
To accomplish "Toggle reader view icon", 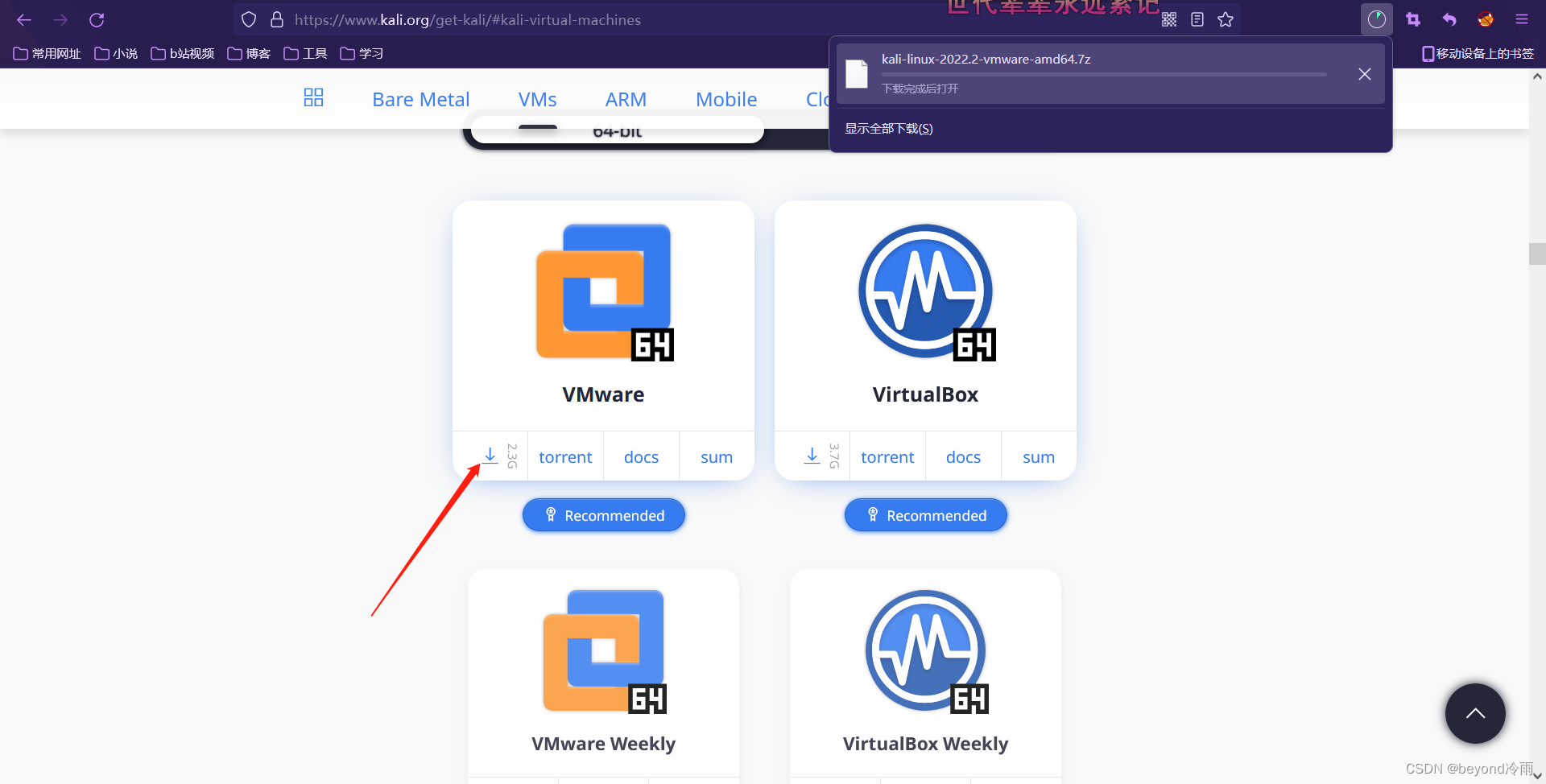I will point(1197,20).
